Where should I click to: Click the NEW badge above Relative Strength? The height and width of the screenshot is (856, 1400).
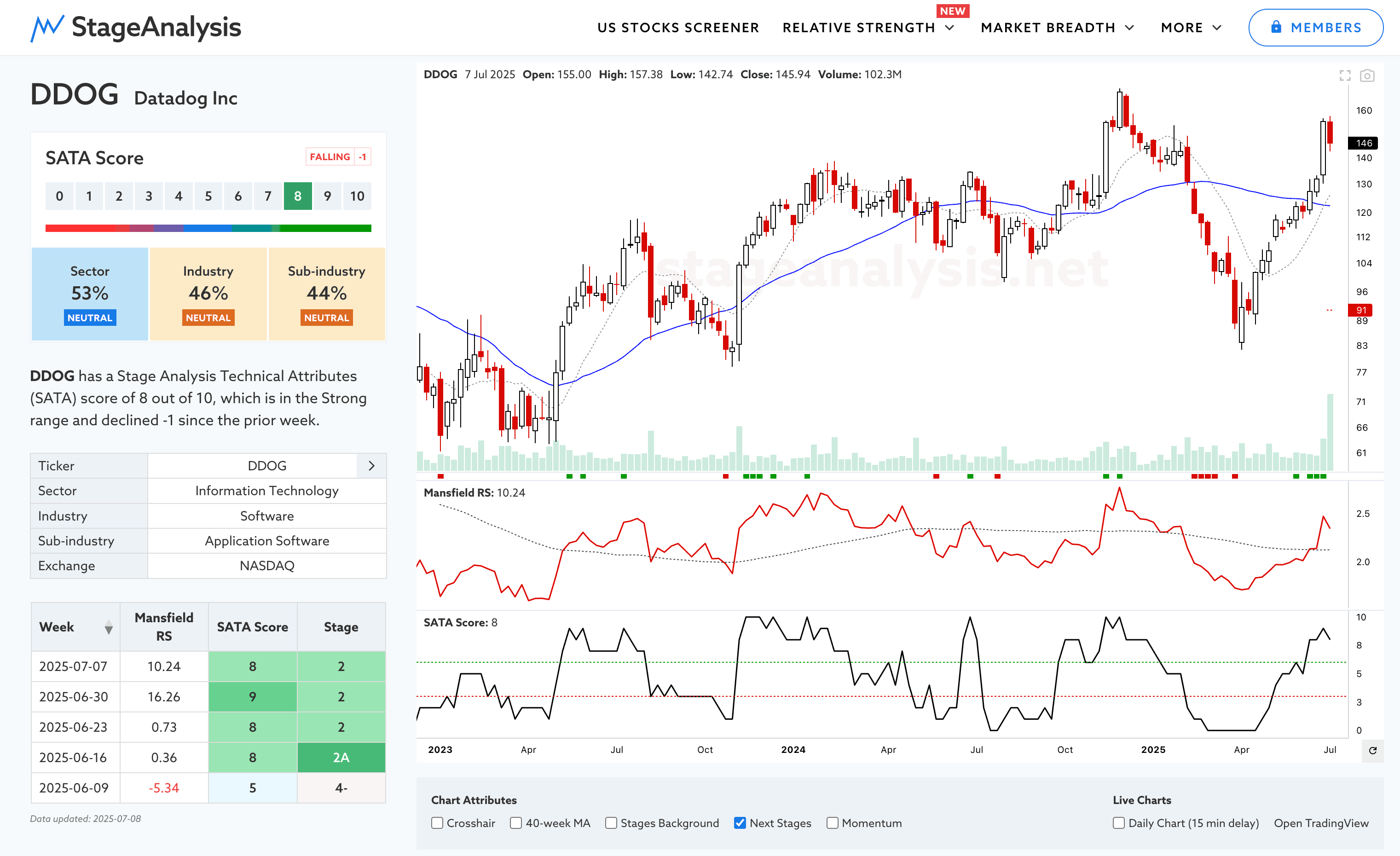pos(953,11)
